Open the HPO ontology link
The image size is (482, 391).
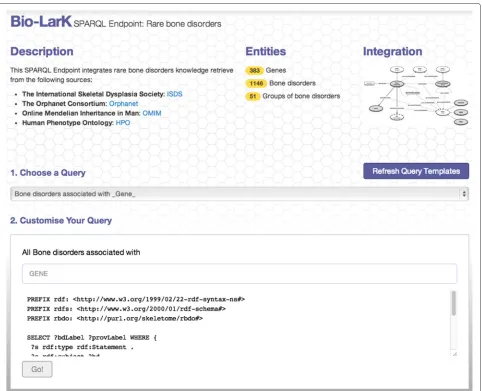pos(123,123)
